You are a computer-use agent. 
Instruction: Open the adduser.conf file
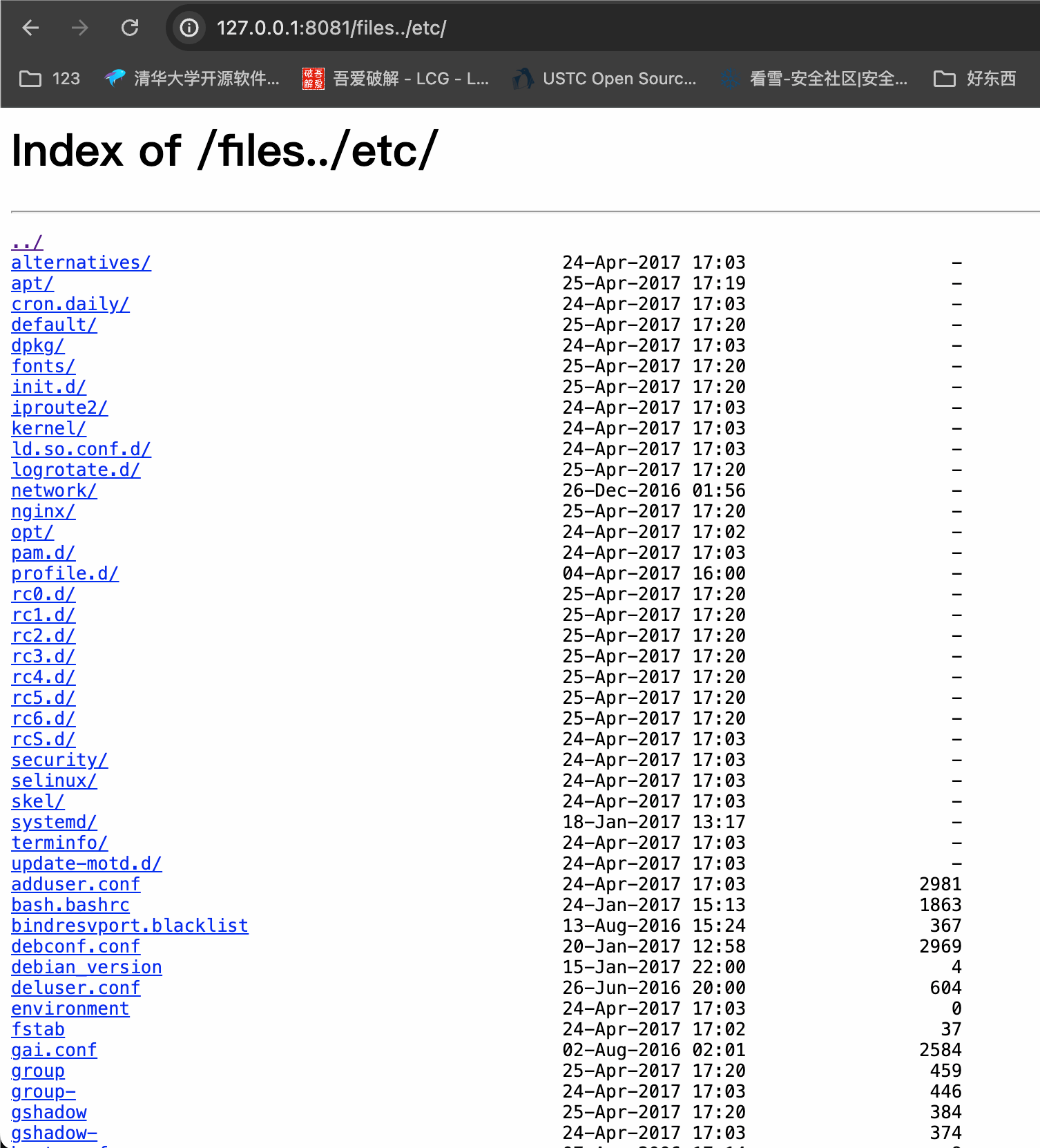pyautogui.click(x=76, y=884)
